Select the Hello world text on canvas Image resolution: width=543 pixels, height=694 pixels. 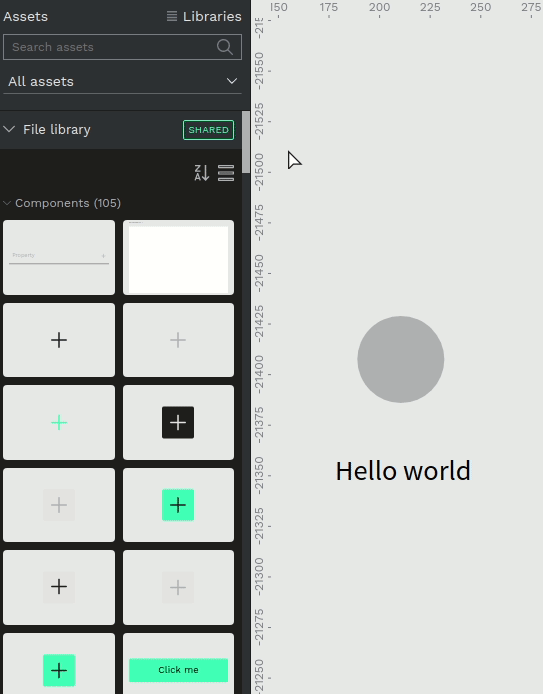tap(403, 470)
